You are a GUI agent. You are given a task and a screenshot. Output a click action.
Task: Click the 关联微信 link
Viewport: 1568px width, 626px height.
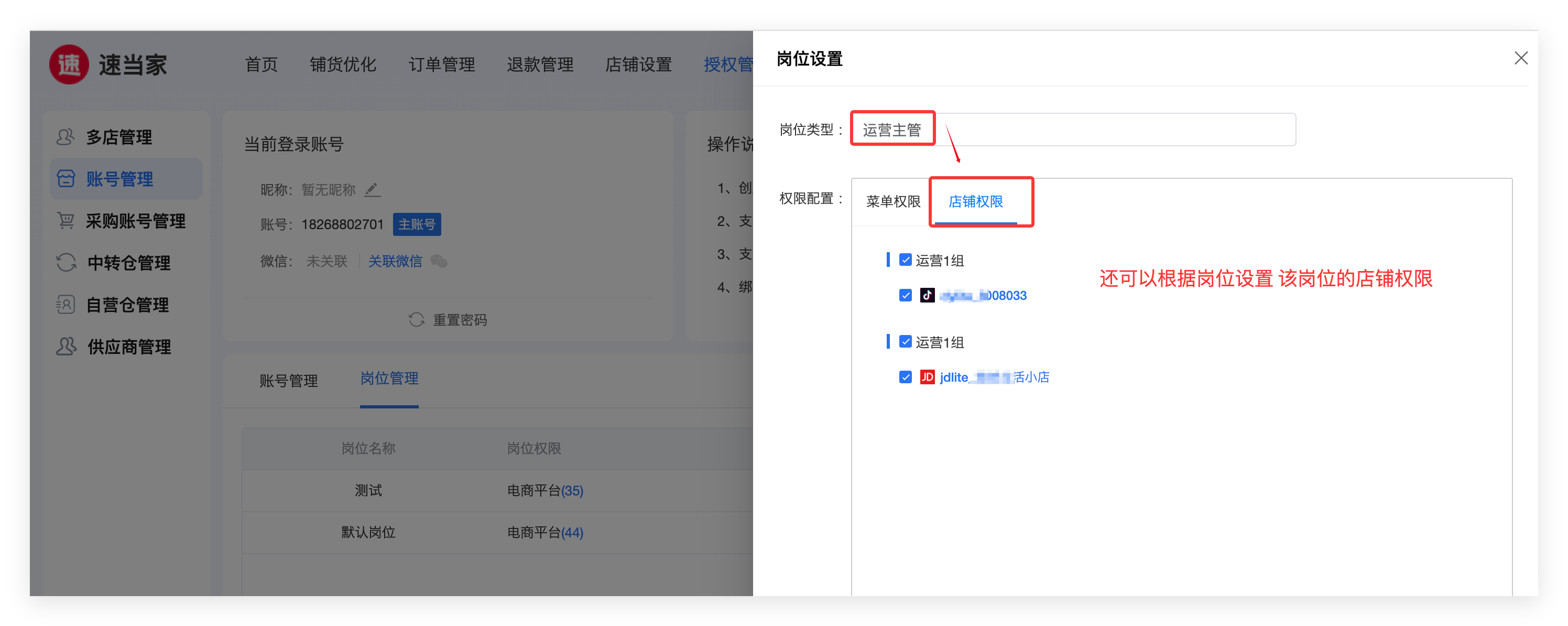click(x=395, y=261)
